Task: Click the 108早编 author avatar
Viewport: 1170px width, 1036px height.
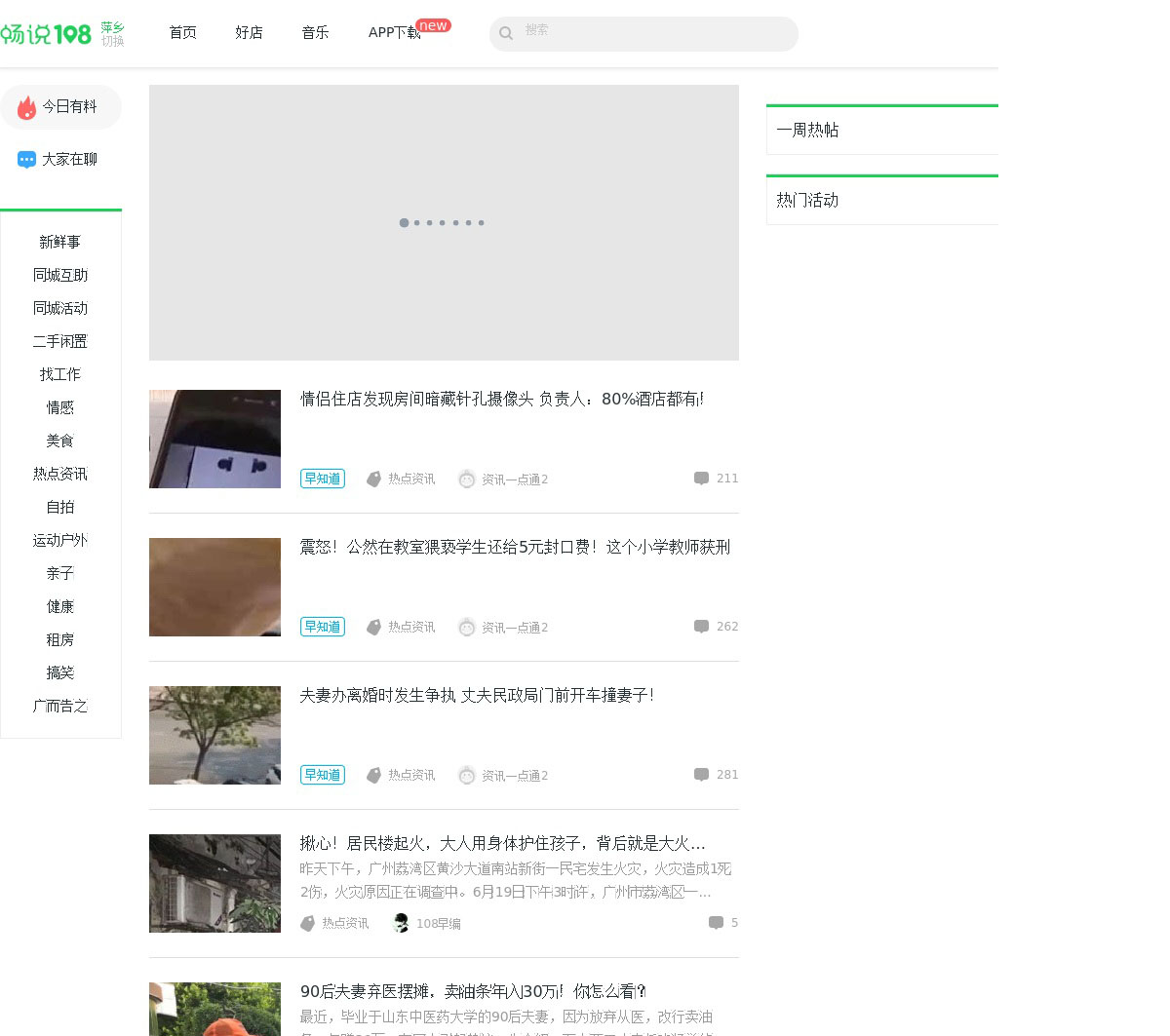Action: coord(401,923)
